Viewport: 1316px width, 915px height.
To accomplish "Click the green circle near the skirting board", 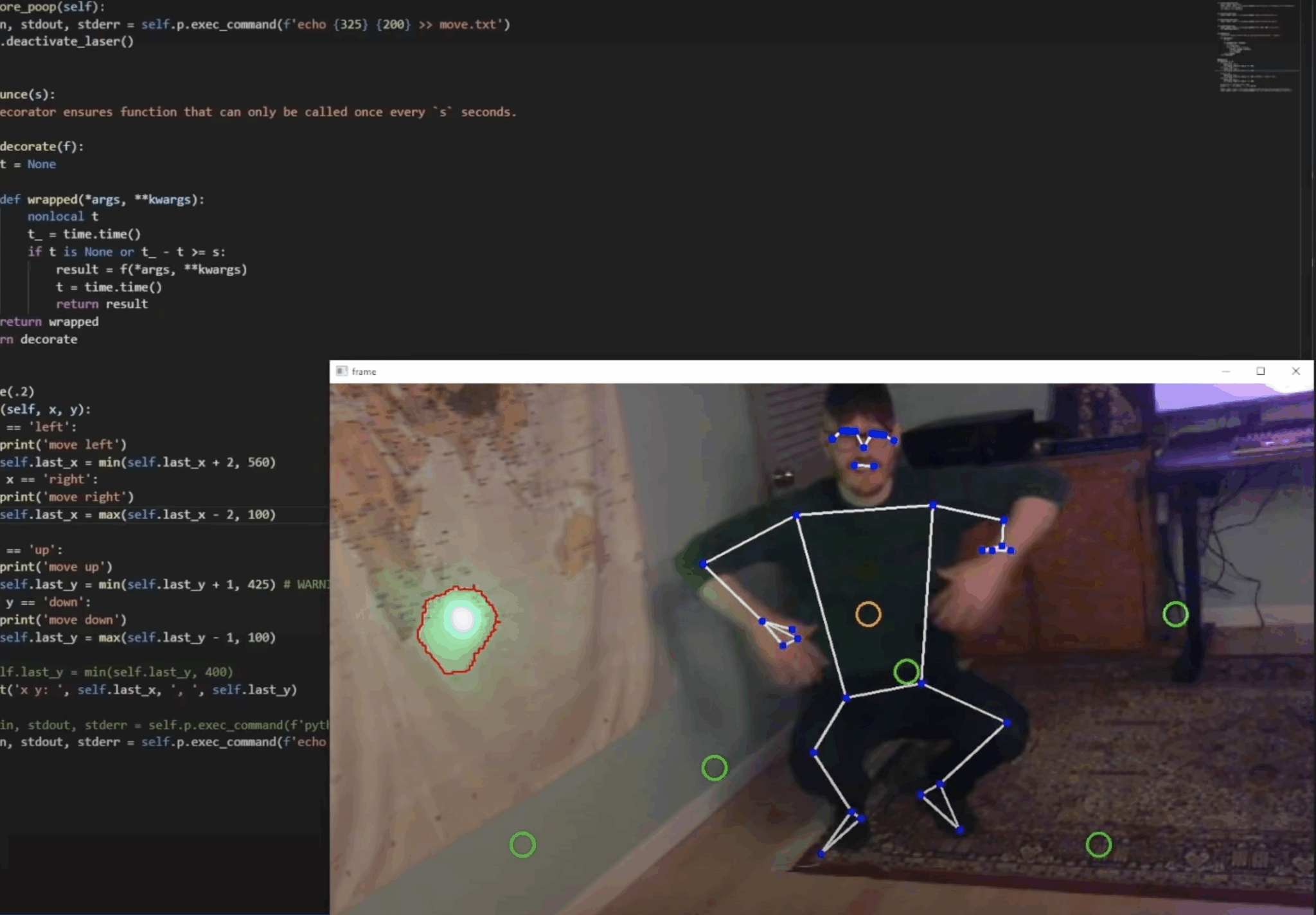I will coord(715,768).
